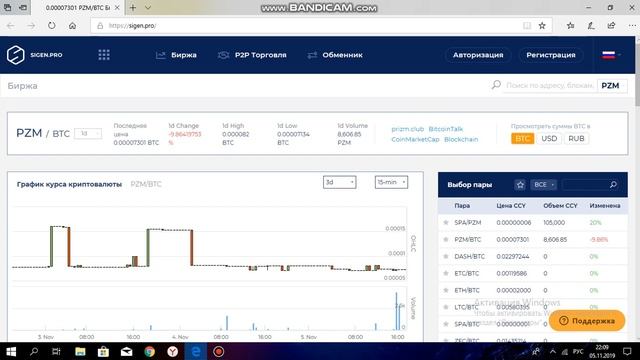Open taskbar search
The width and height of the screenshot is (640, 360).
point(34,351)
